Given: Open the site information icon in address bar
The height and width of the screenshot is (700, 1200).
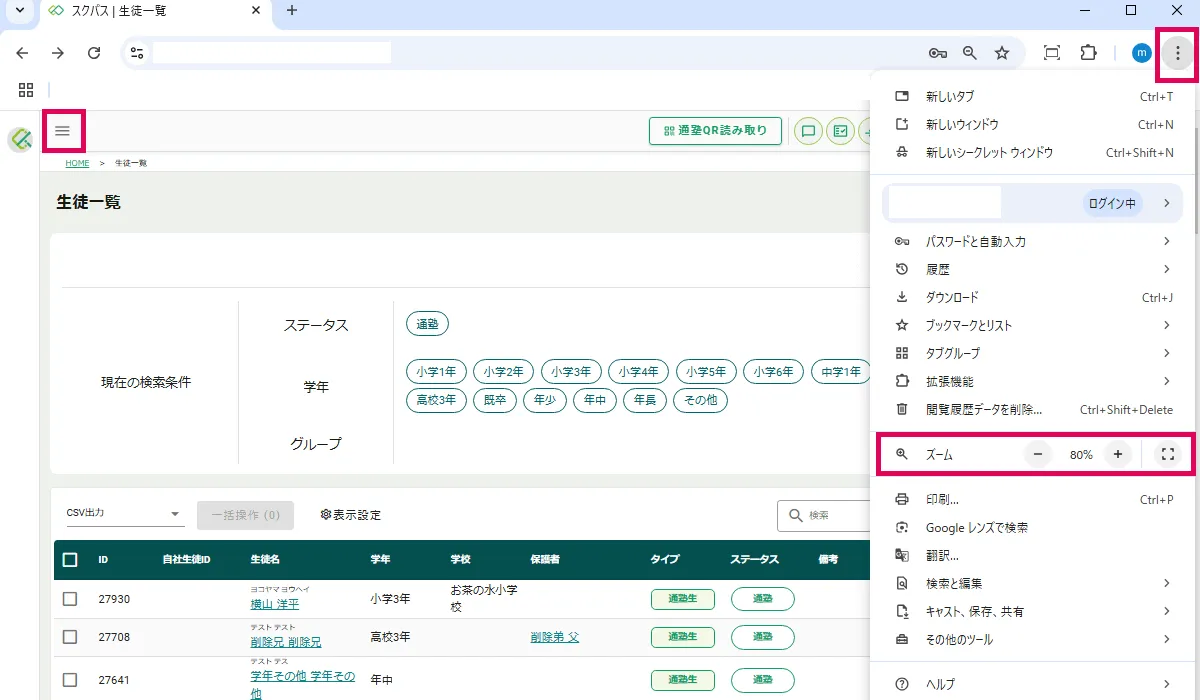Looking at the screenshot, I should point(137,53).
